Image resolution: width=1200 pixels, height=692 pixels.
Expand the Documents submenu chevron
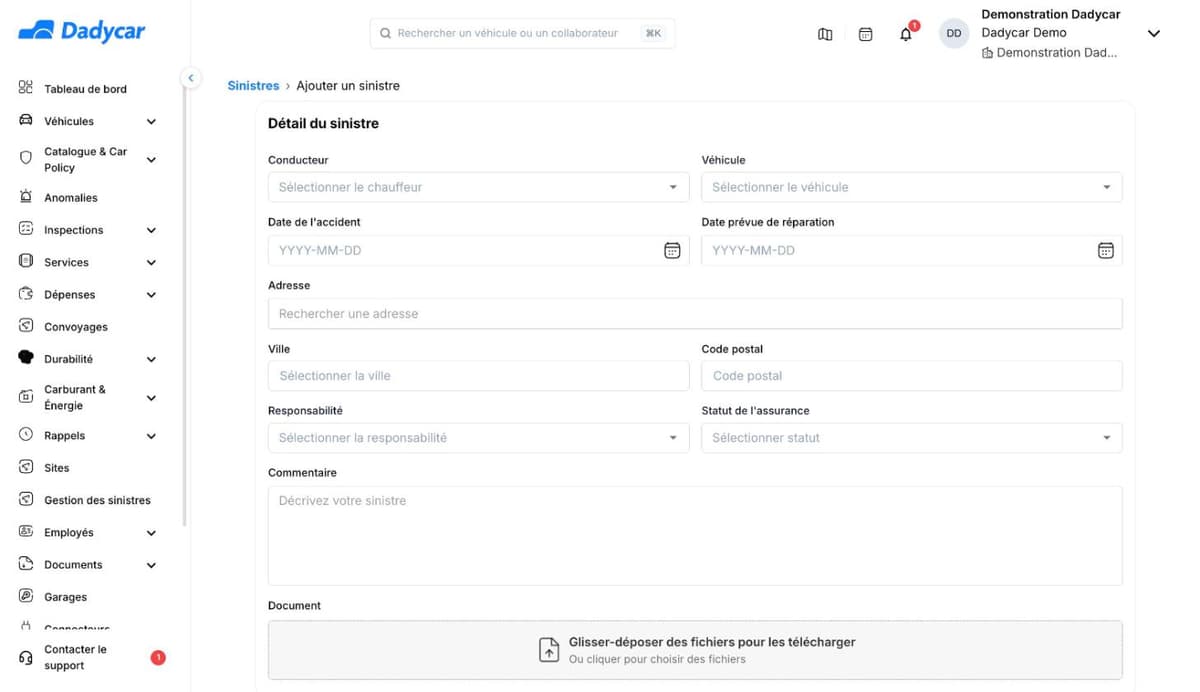click(x=151, y=565)
